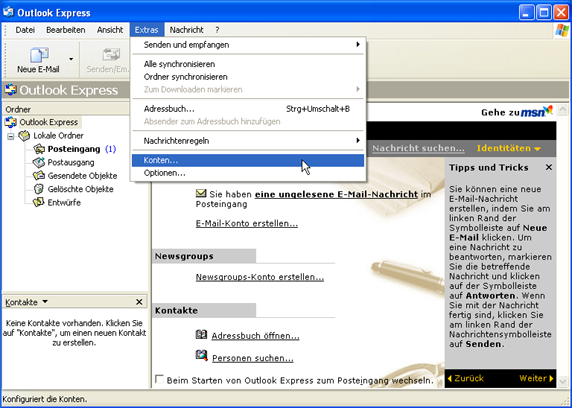Close the Kontakte pane
The image size is (572, 408).
139,302
